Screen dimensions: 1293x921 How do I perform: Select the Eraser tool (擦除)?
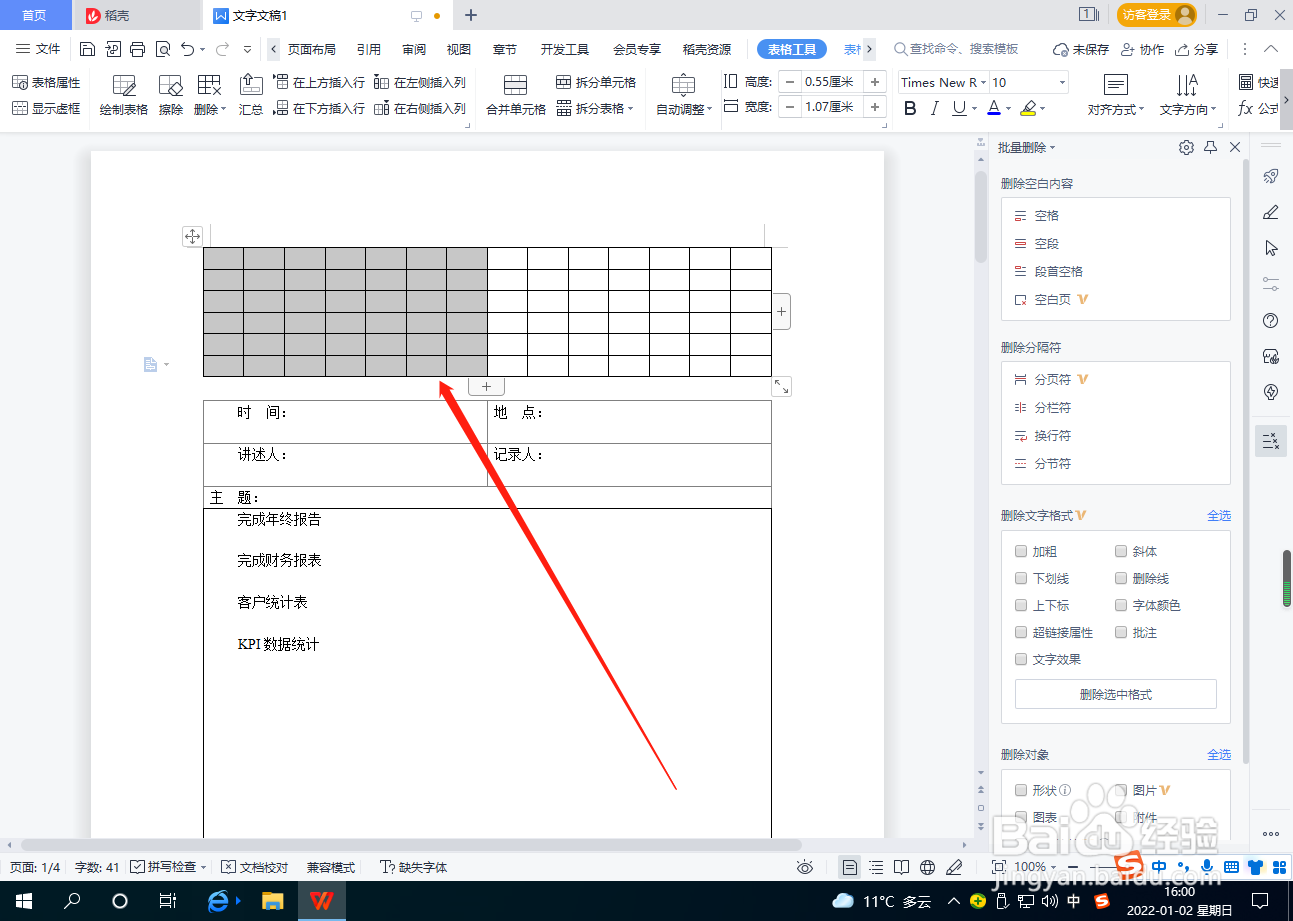pyautogui.click(x=171, y=96)
